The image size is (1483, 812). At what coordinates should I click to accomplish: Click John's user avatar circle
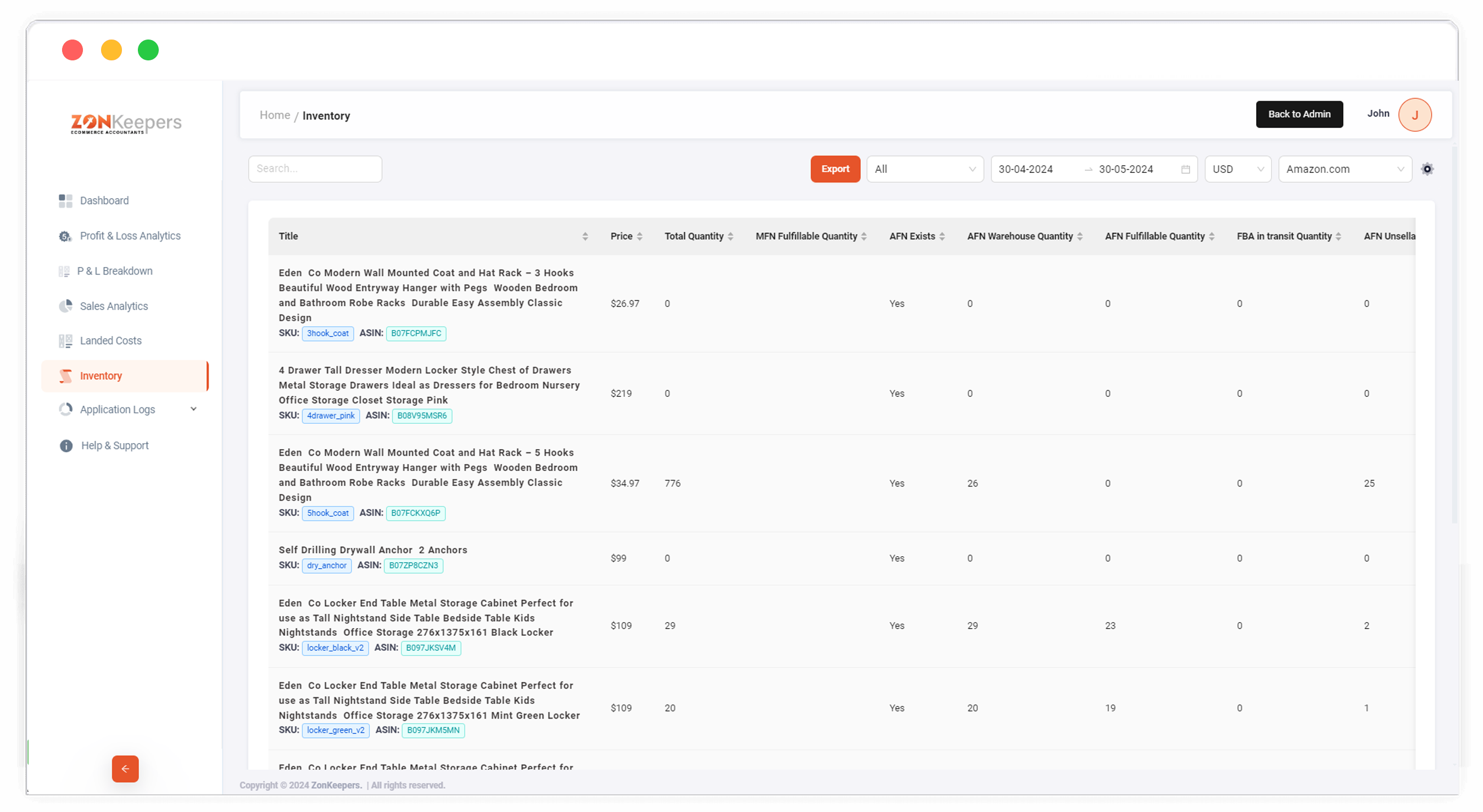pyautogui.click(x=1414, y=115)
